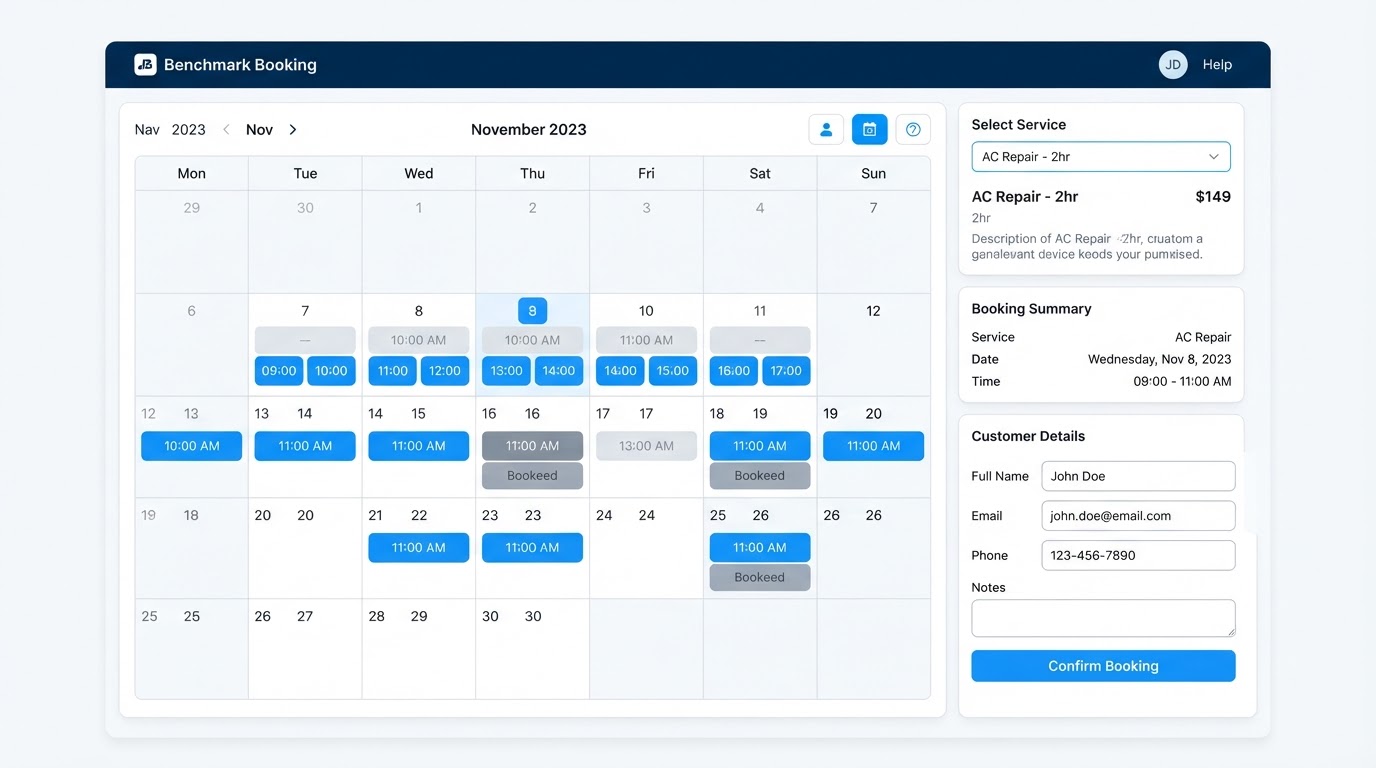Pick the 13:00 slot beside 14:00

(507, 371)
